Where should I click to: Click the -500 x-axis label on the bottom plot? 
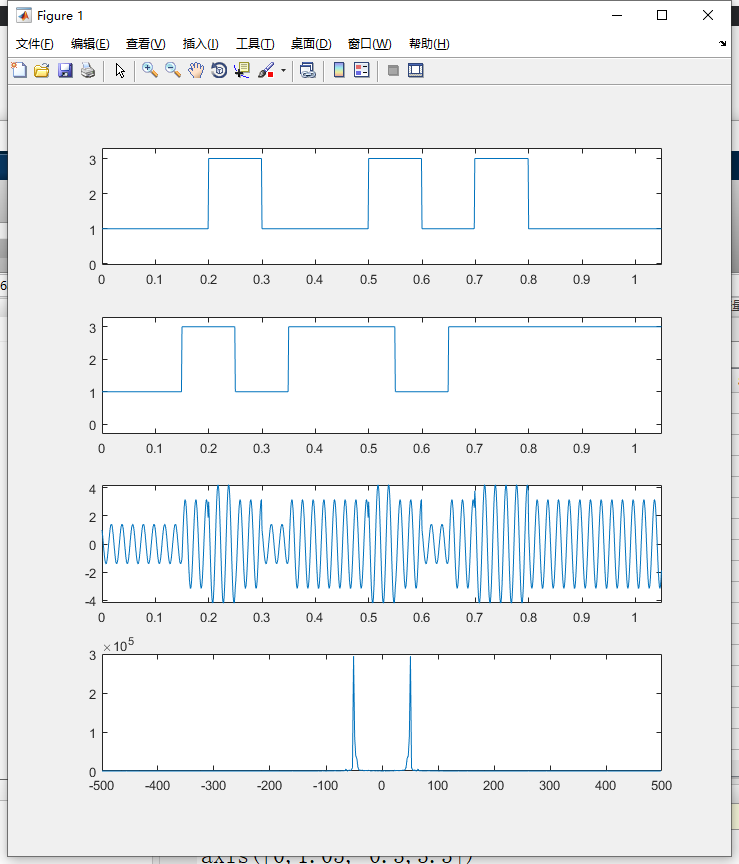coord(102,786)
